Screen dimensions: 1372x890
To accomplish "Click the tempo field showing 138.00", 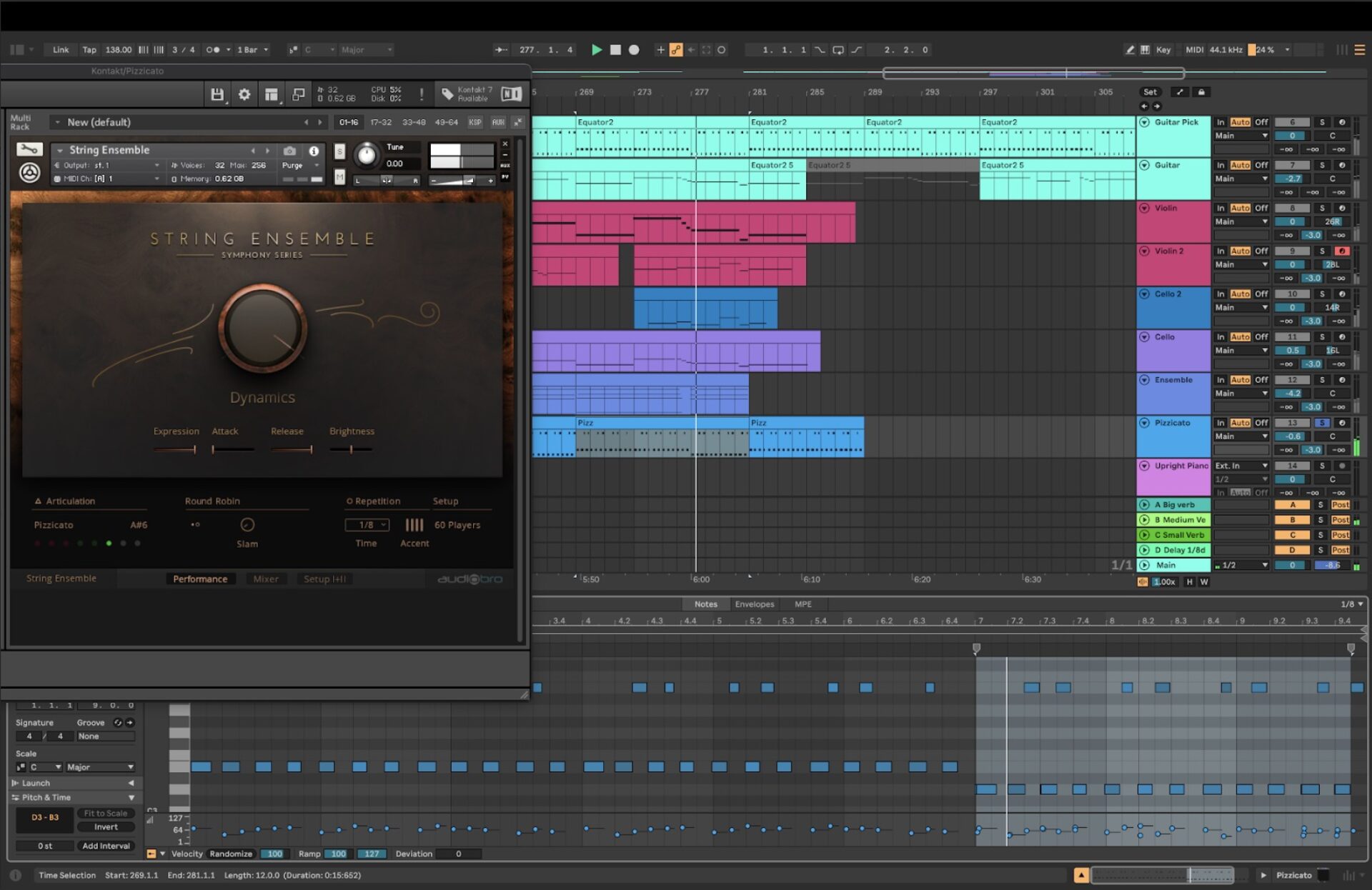I will coord(119,49).
